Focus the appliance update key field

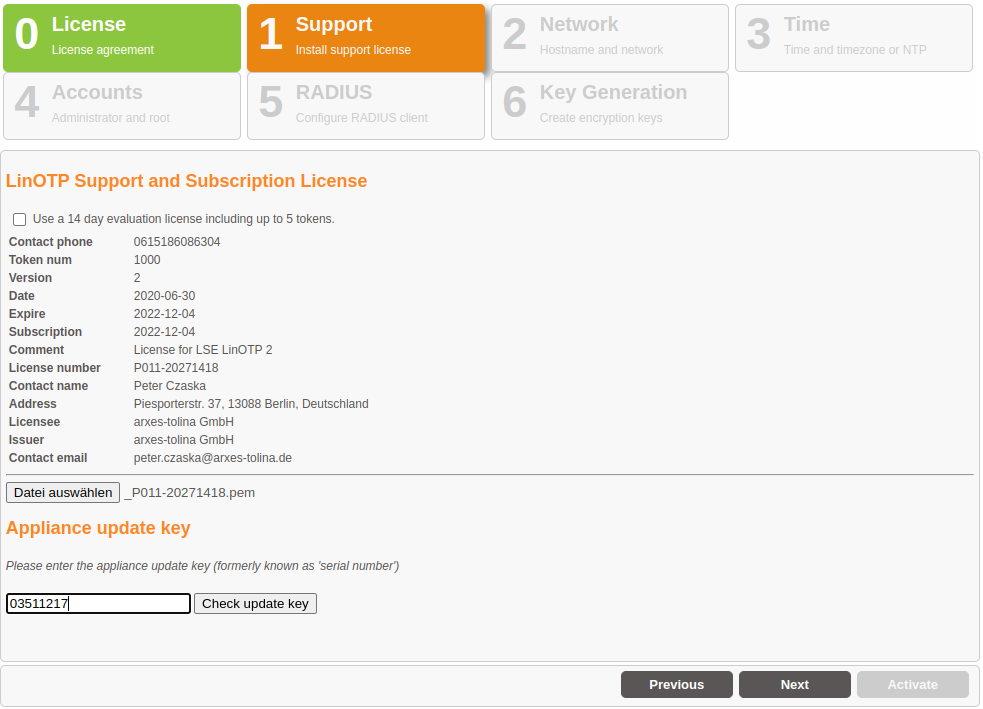(98, 604)
